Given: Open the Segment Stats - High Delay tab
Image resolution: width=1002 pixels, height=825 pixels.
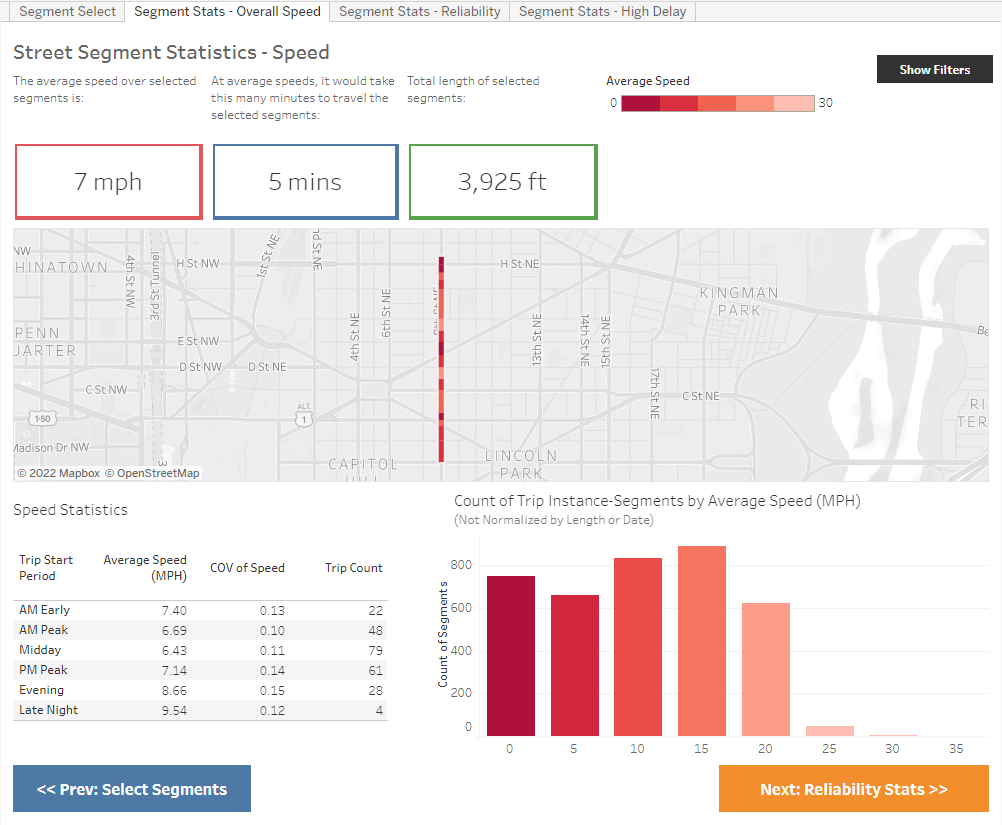Looking at the screenshot, I should click(x=602, y=11).
